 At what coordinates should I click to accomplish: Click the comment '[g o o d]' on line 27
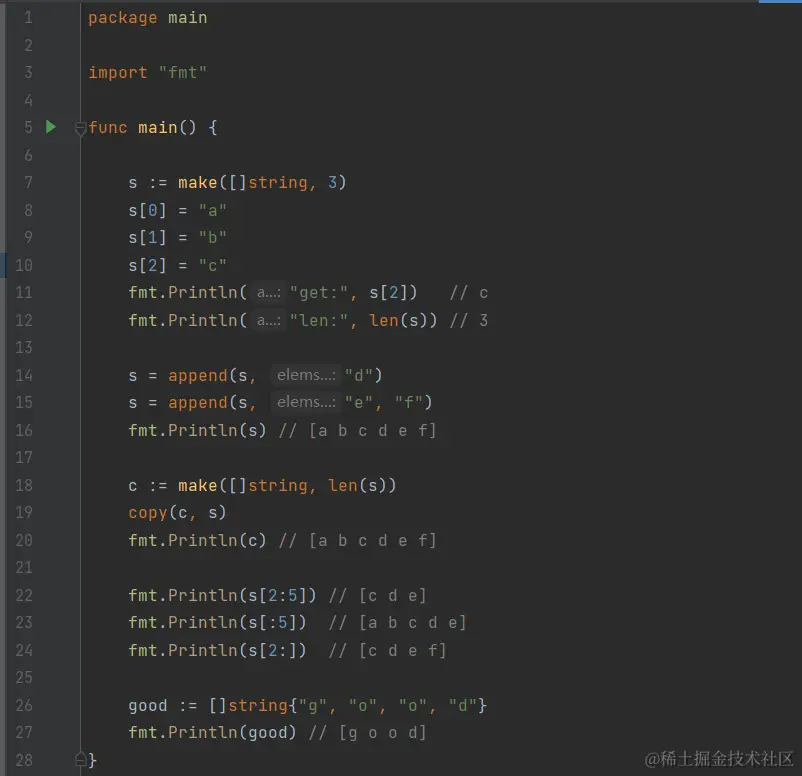tap(383, 733)
